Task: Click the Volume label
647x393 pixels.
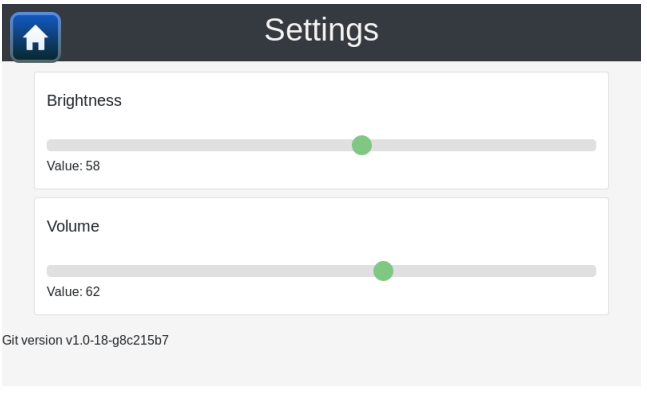Action: pyautogui.click(x=73, y=226)
